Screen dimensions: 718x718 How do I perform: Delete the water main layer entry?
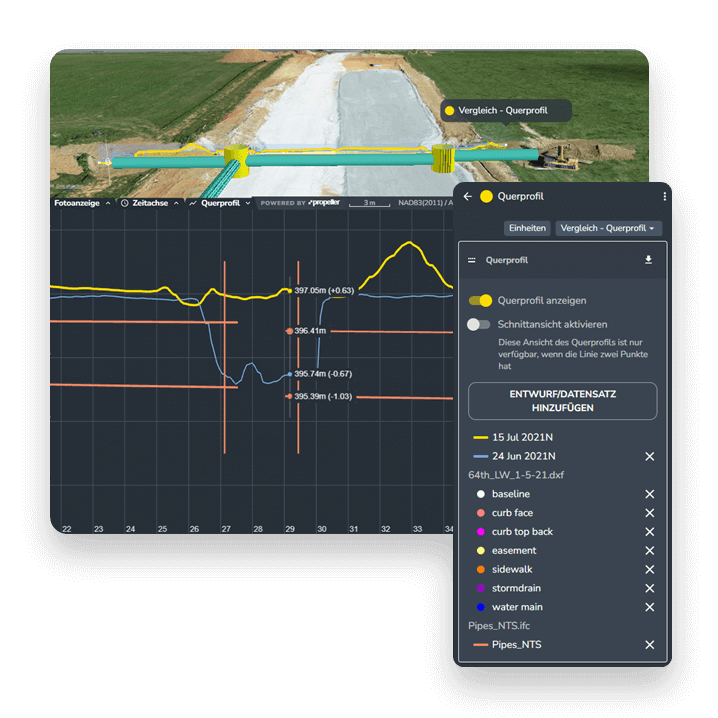coord(649,607)
